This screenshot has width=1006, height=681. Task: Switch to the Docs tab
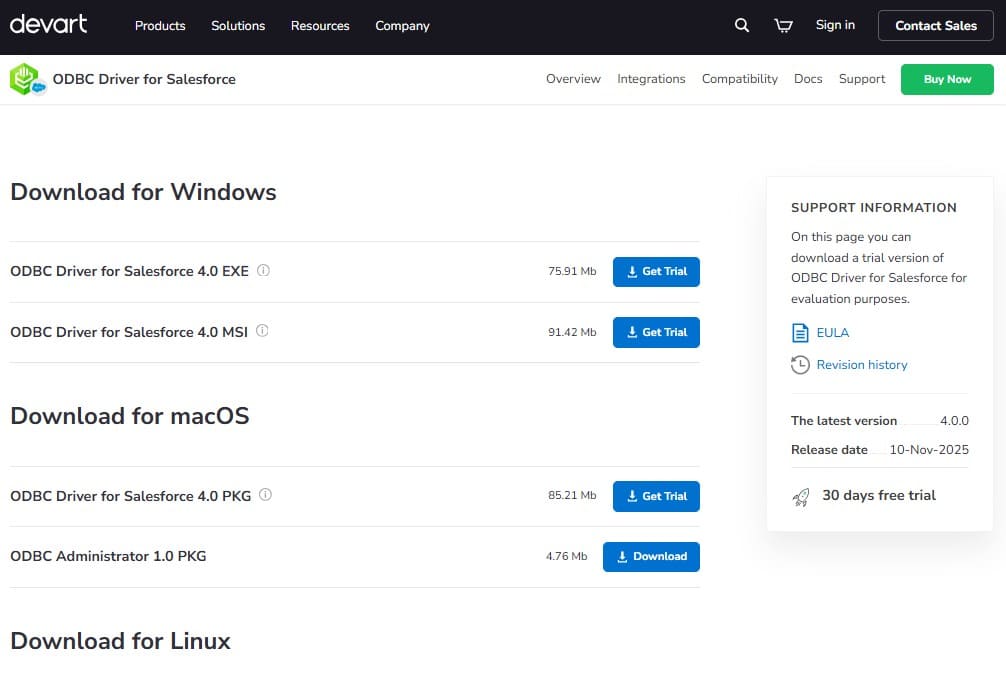(808, 78)
